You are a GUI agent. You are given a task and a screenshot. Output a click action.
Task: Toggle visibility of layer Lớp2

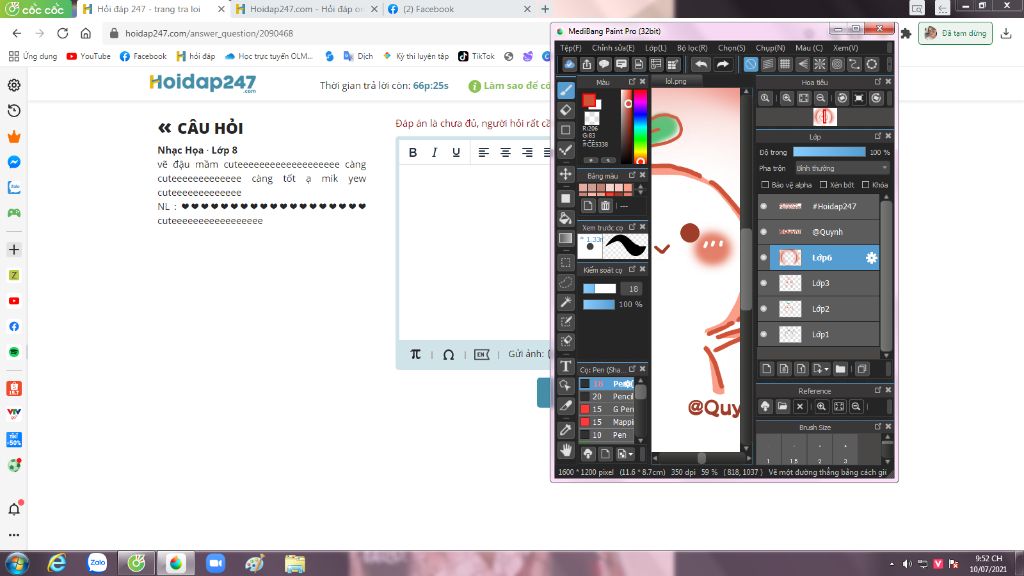point(763,308)
